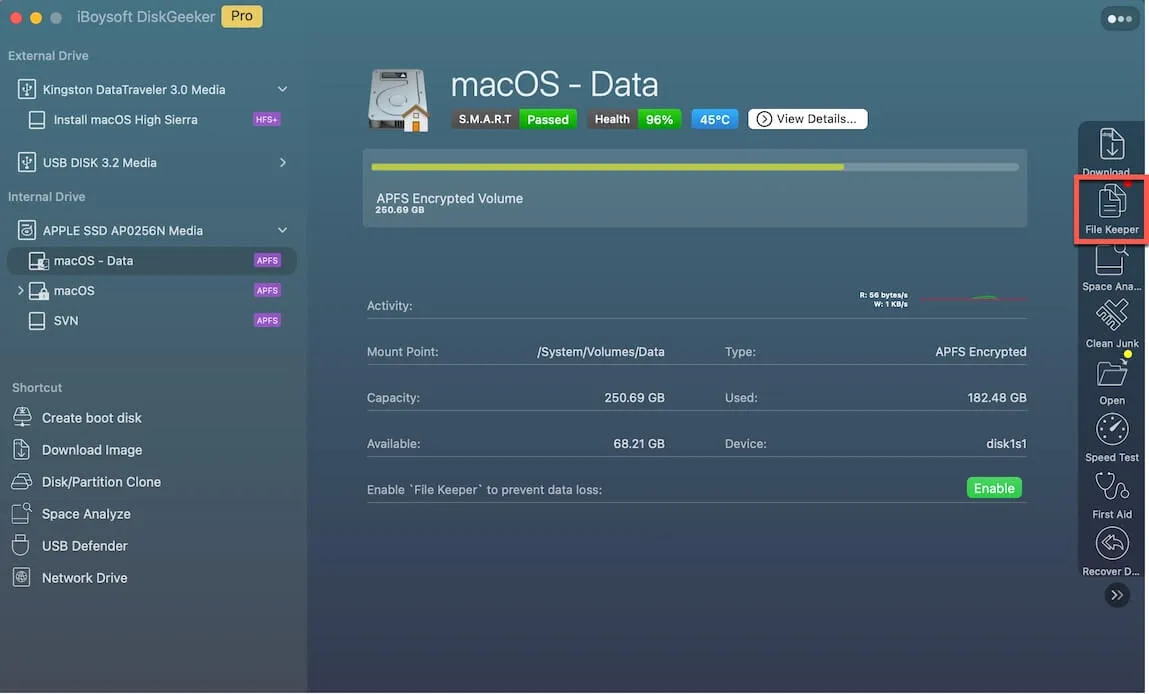This screenshot has height=694, width=1149.
Task: Click Kingston DataTraveler USB drive icon
Action: pos(26,89)
